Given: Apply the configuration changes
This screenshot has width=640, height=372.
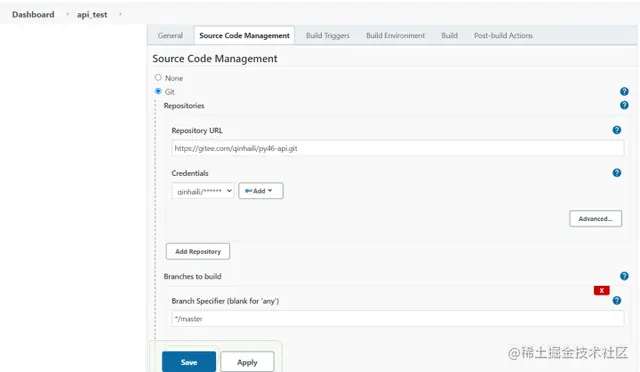Looking at the screenshot, I should 247,362.
